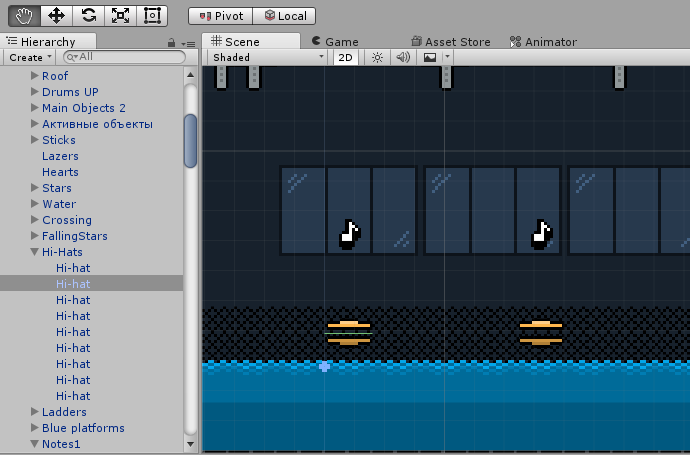Select the Water row label
This screenshot has width=690, height=455.
(x=59, y=204)
